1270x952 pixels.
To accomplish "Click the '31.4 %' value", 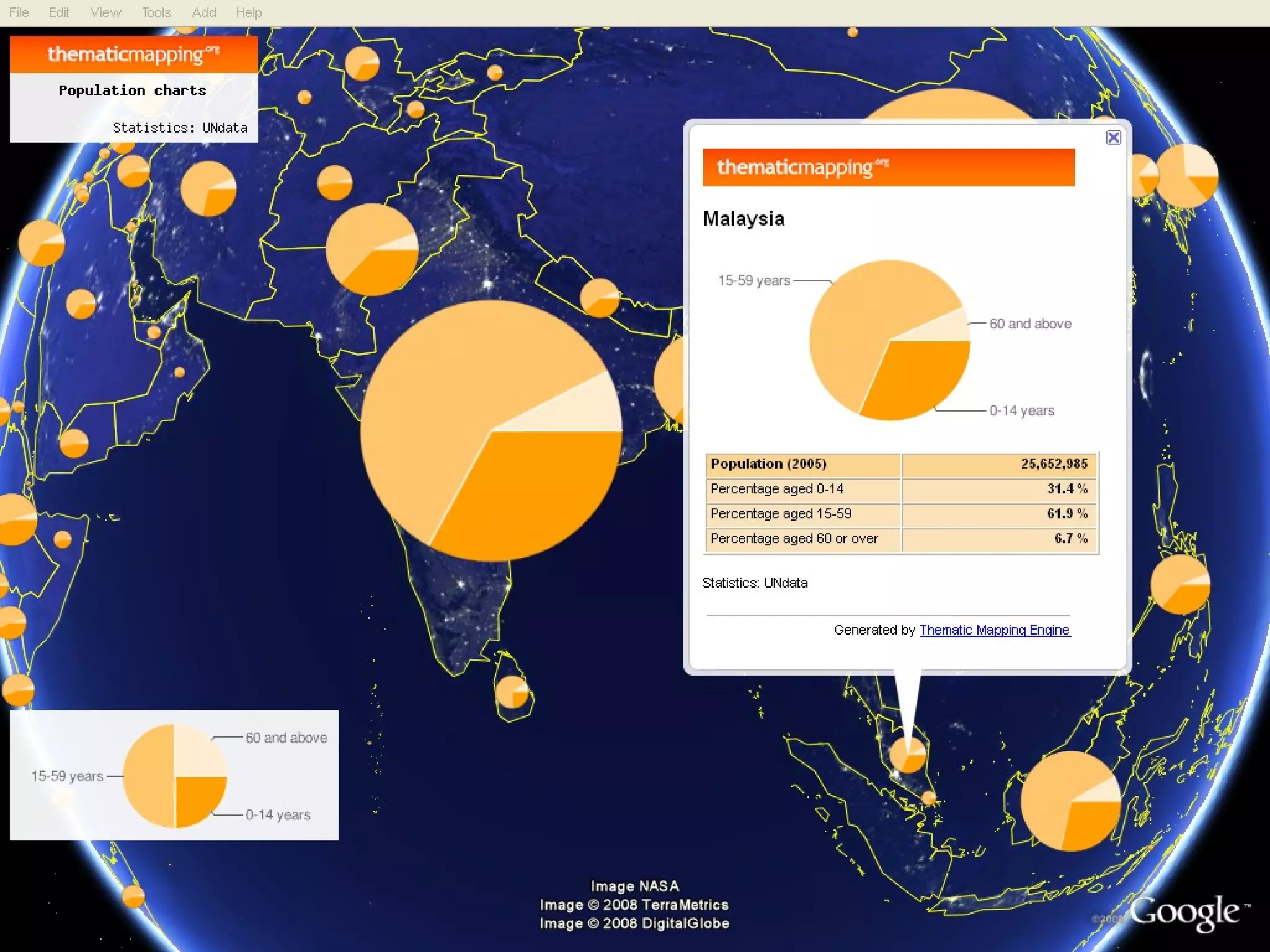I will (1068, 489).
